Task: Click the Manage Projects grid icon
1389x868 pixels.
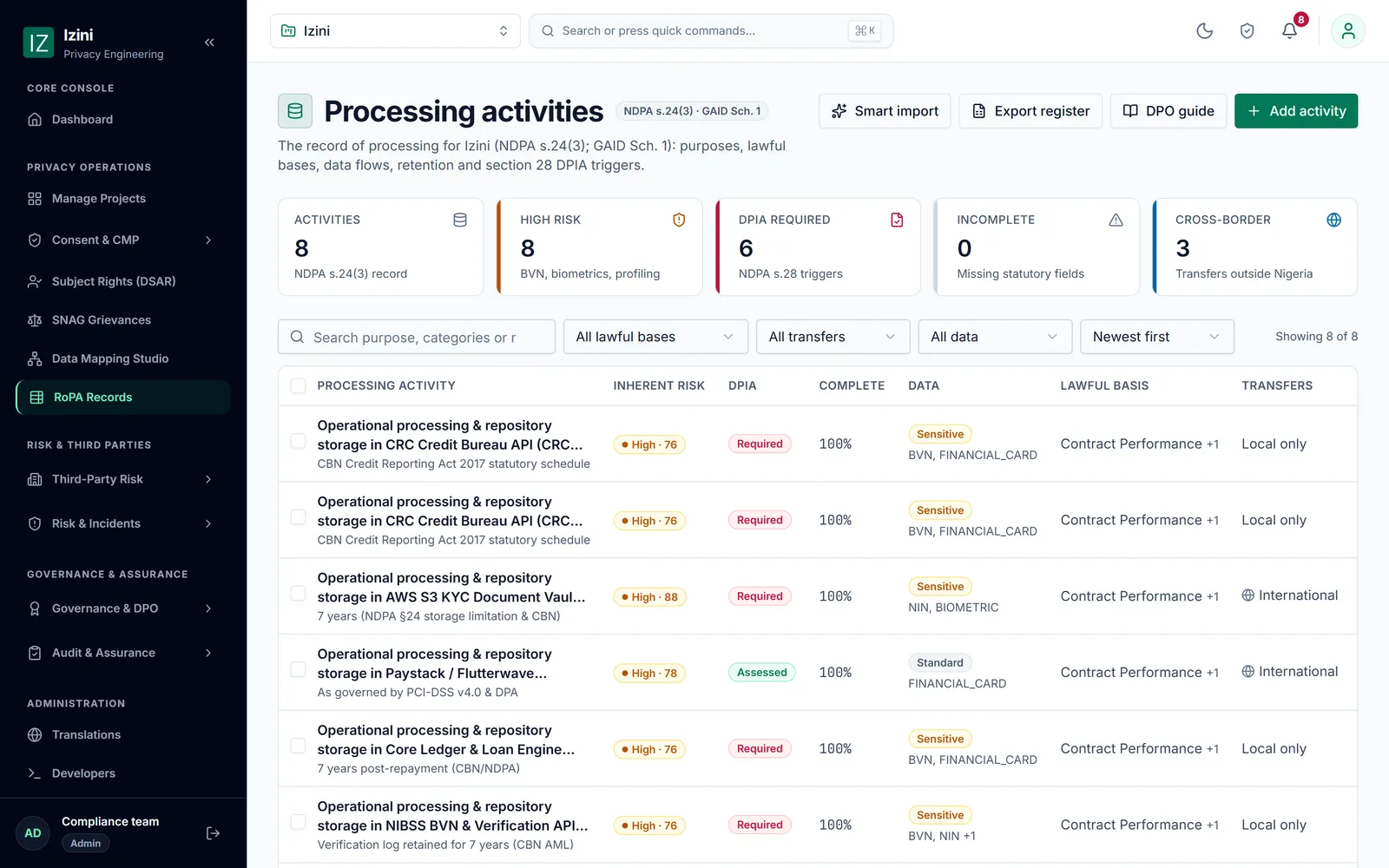Action: [35, 199]
